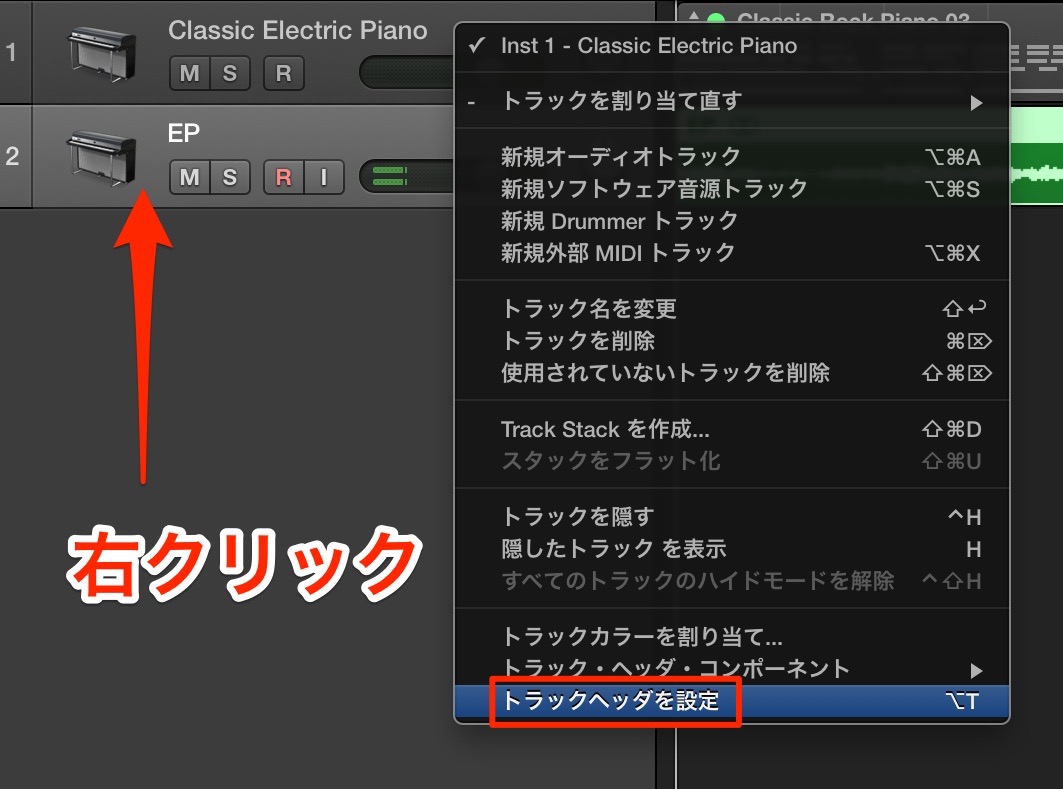The height and width of the screenshot is (789, 1063).
Task: Select トラック名を変更
Action: 731,308
